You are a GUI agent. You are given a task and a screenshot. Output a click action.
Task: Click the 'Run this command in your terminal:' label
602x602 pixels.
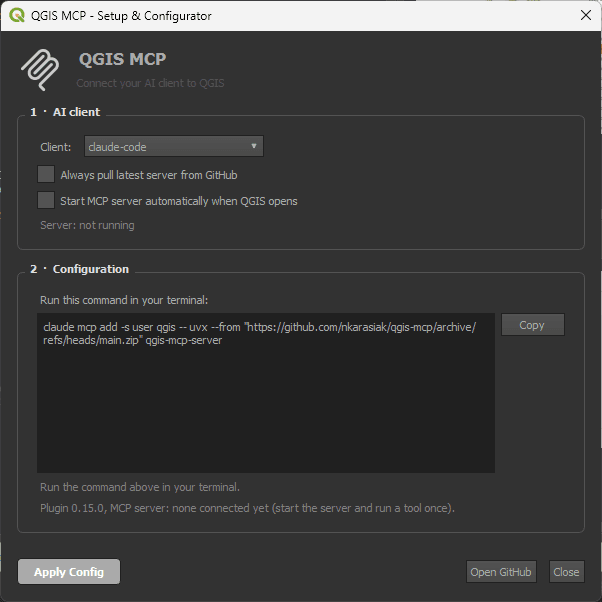[x=124, y=300]
